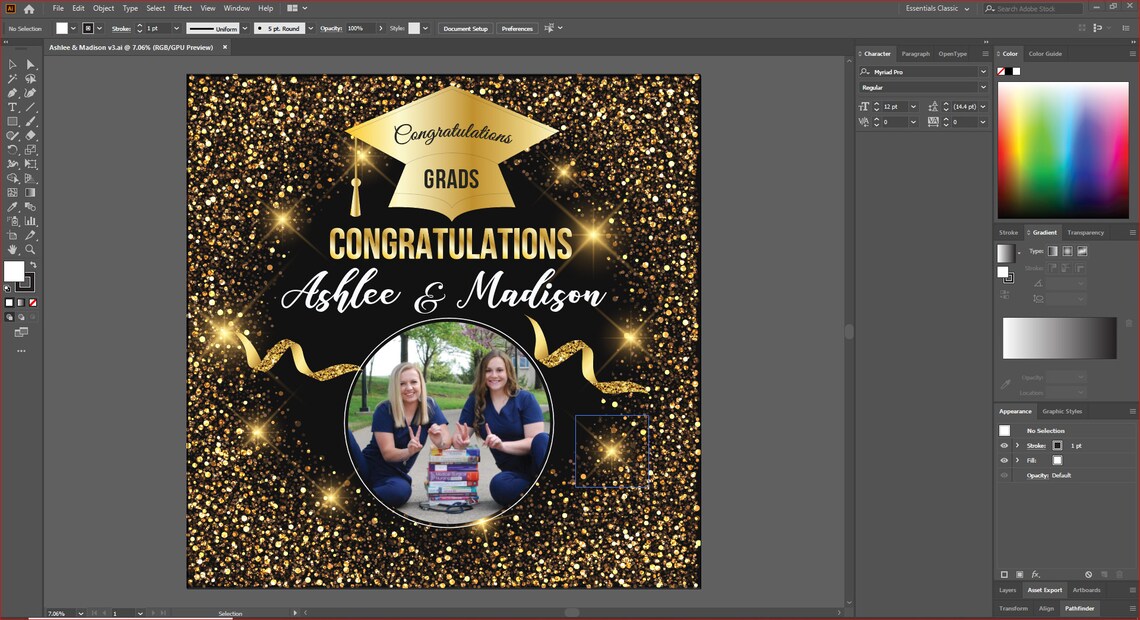Toggle Opacity visibility in the Appearance panel
Screen dimensions: 1140x620
pyautogui.click(x=1004, y=475)
